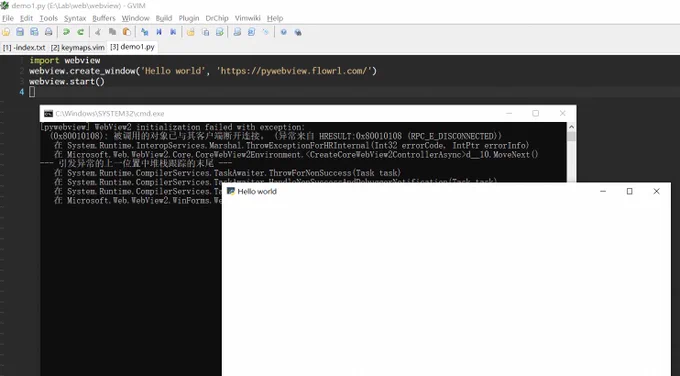This screenshot has width=680, height=376.
Task: Click the Save All files toolbar icon
Action: (34, 32)
